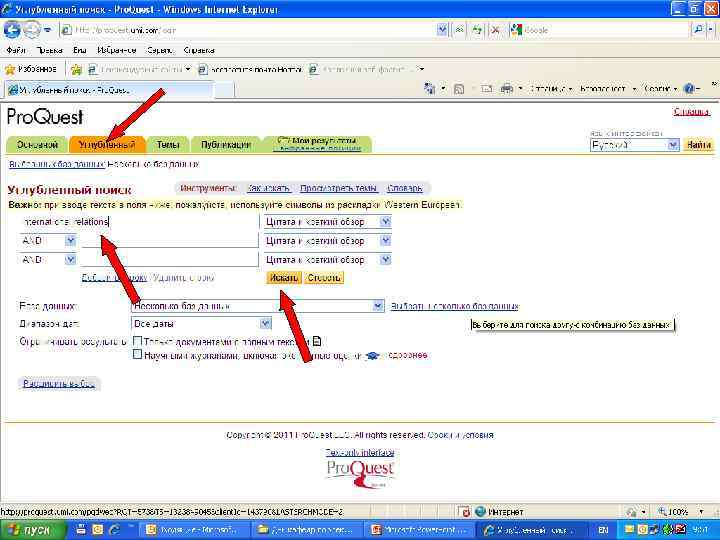Screen dimensions: 720x540
Task: Click the Text-only interface link
Action: 360,452
